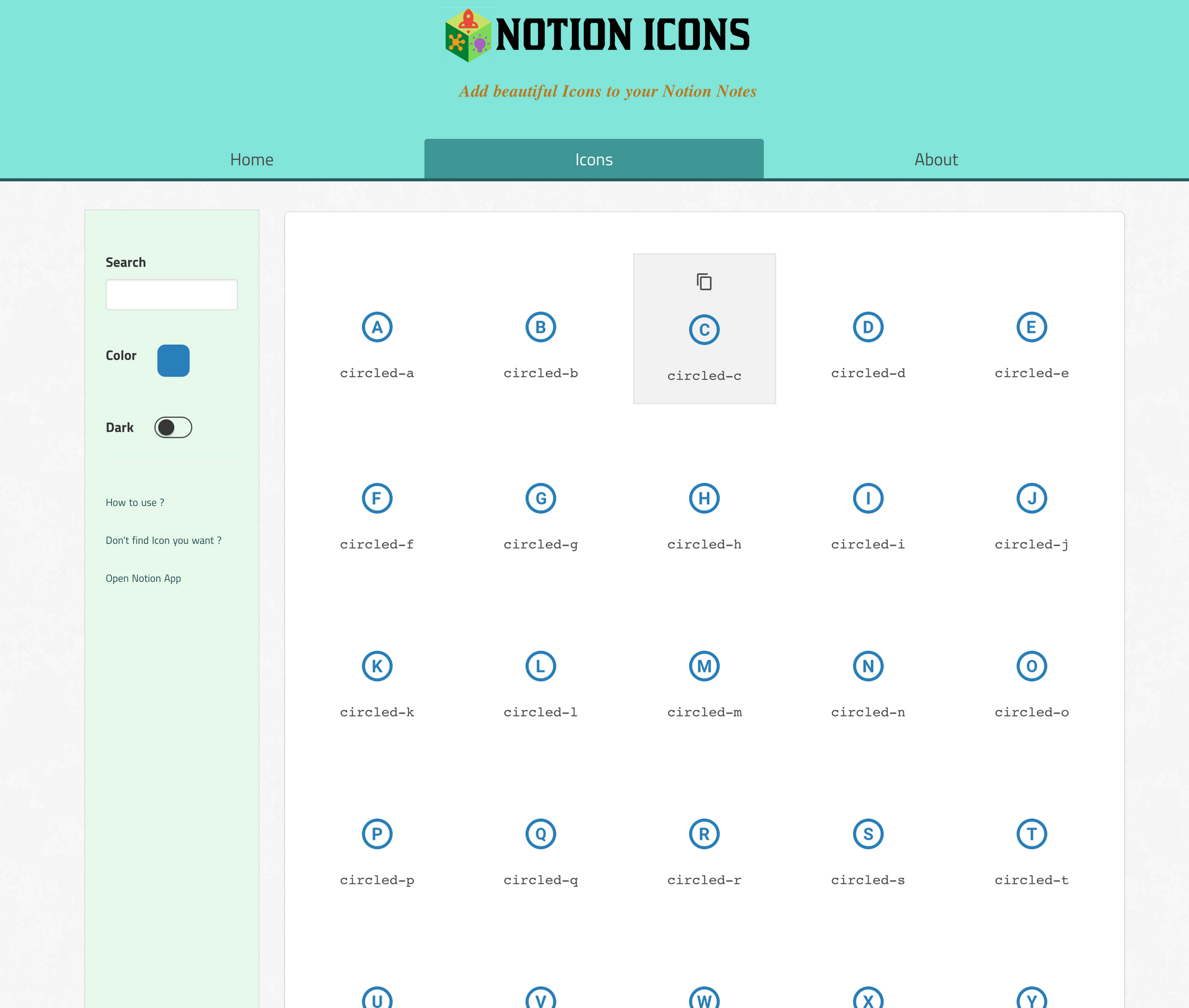Image resolution: width=1189 pixels, height=1008 pixels.
Task: Click the circled-e label text
Action: pos(1031,373)
